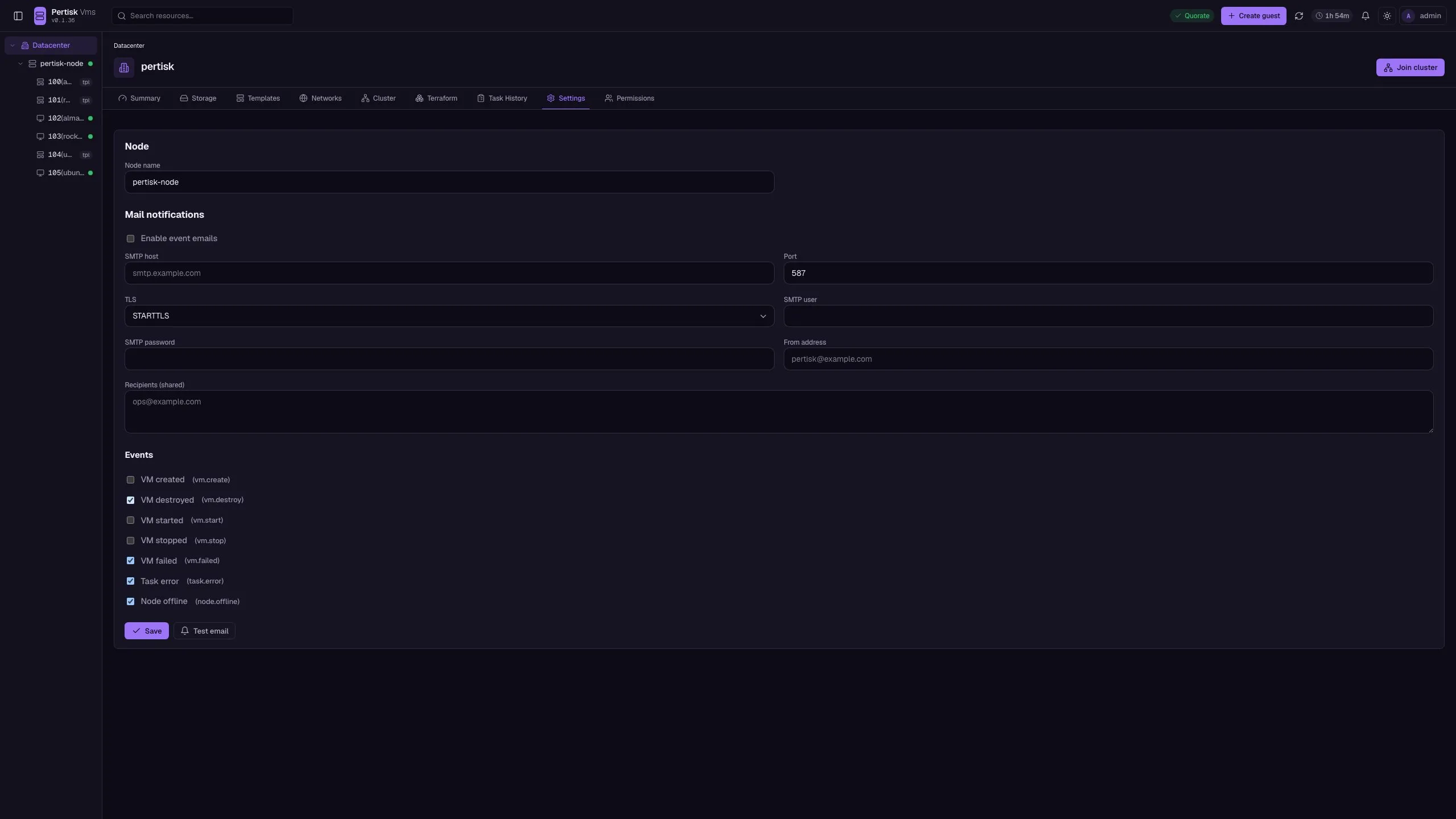Image resolution: width=1456 pixels, height=819 pixels.
Task: Toggle the sidebar panel icon
Action: coord(18,16)
